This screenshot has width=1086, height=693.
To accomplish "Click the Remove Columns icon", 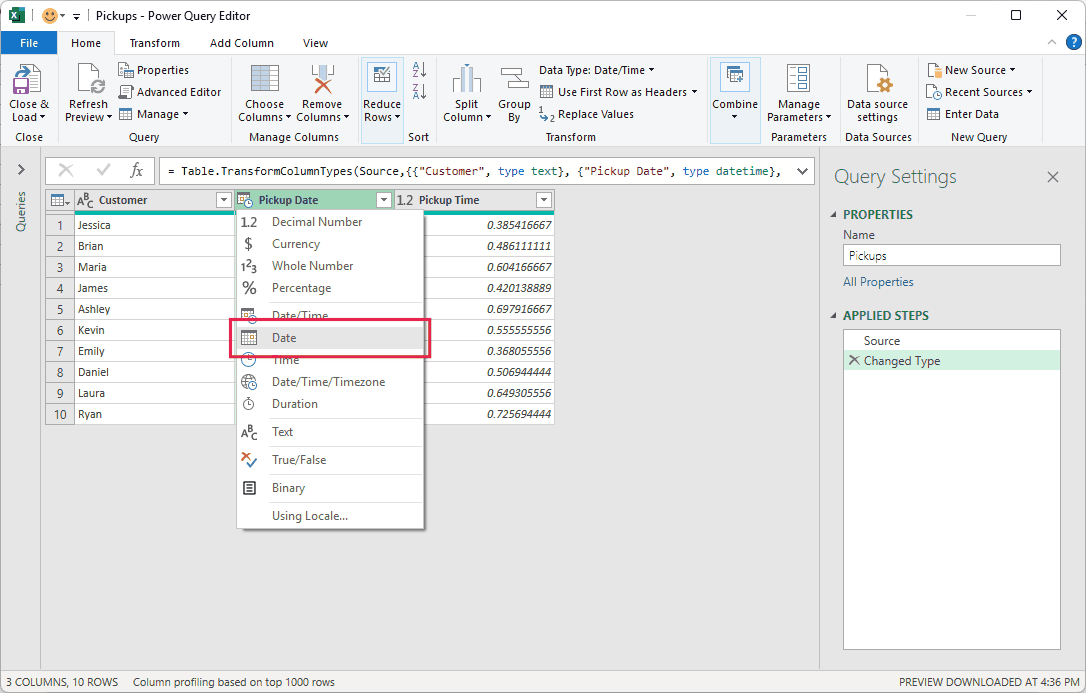I will point(323,78).
